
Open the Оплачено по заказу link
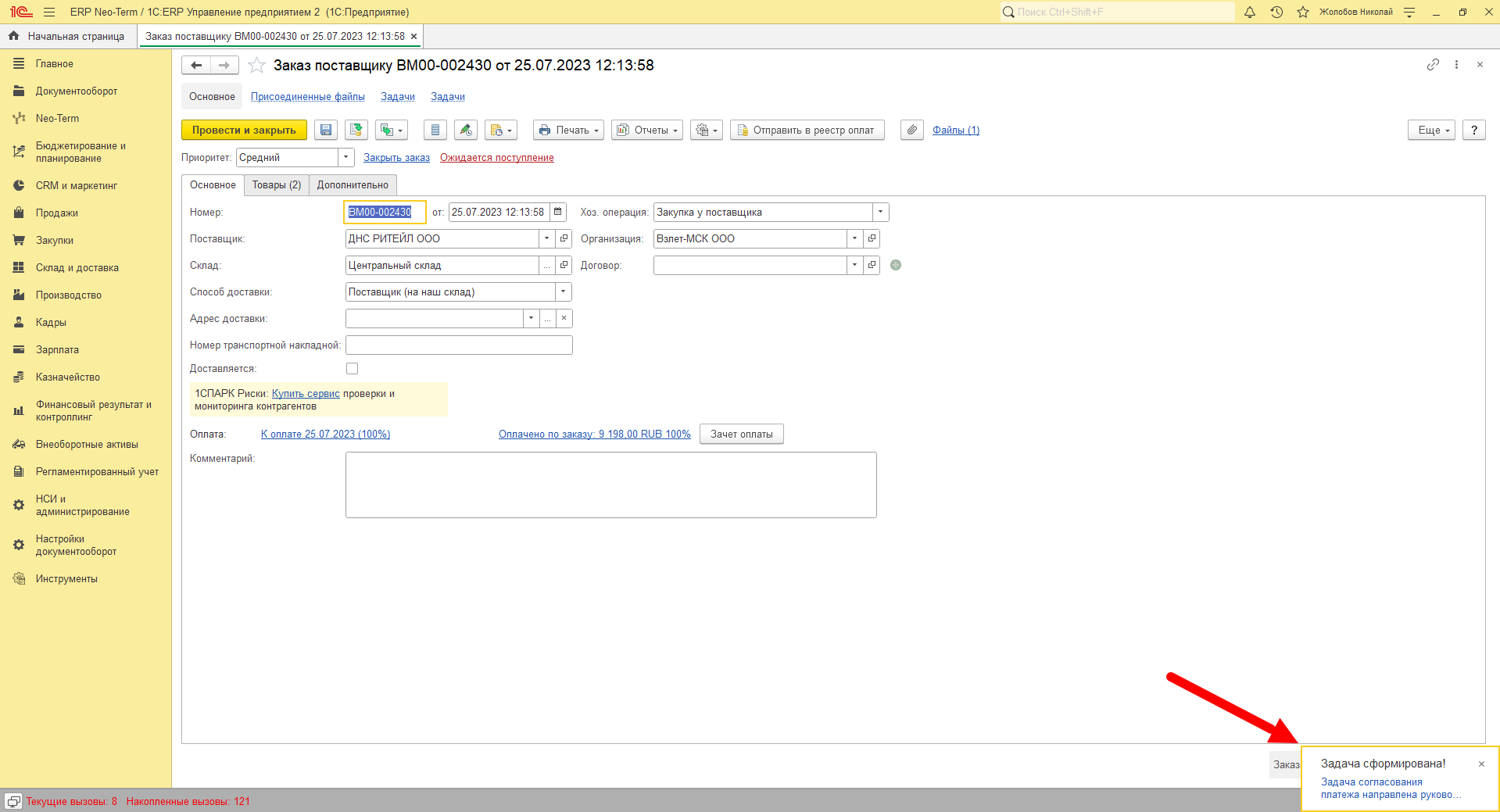[x=595, y=435]
